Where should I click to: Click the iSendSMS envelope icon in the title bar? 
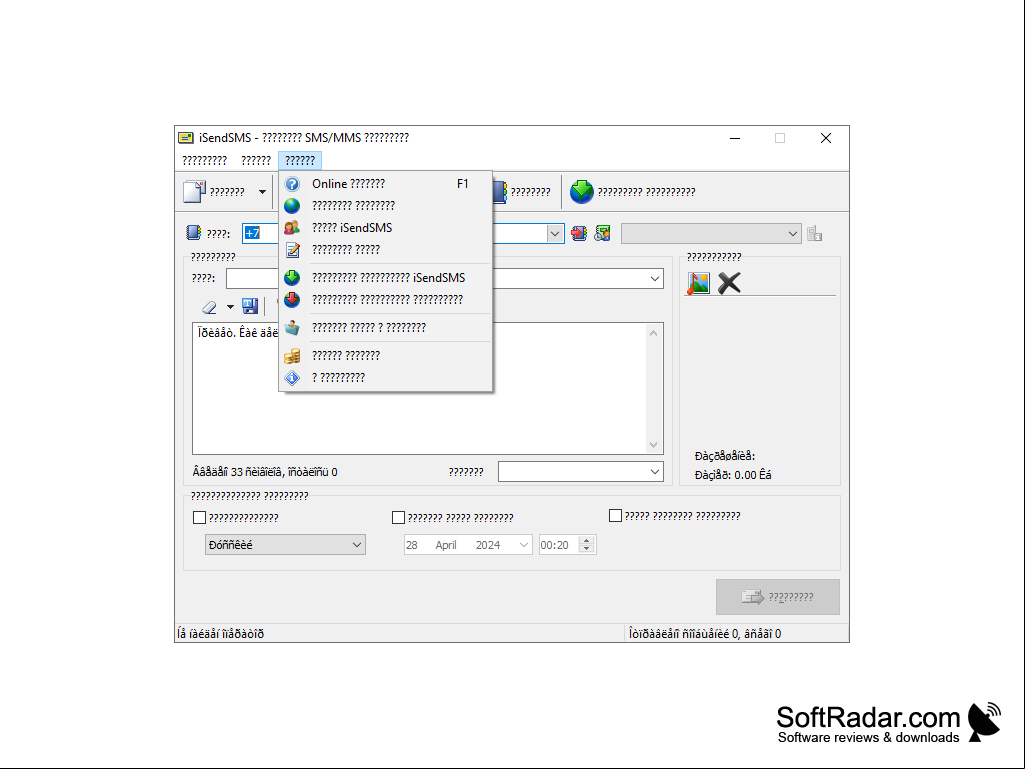186,138
